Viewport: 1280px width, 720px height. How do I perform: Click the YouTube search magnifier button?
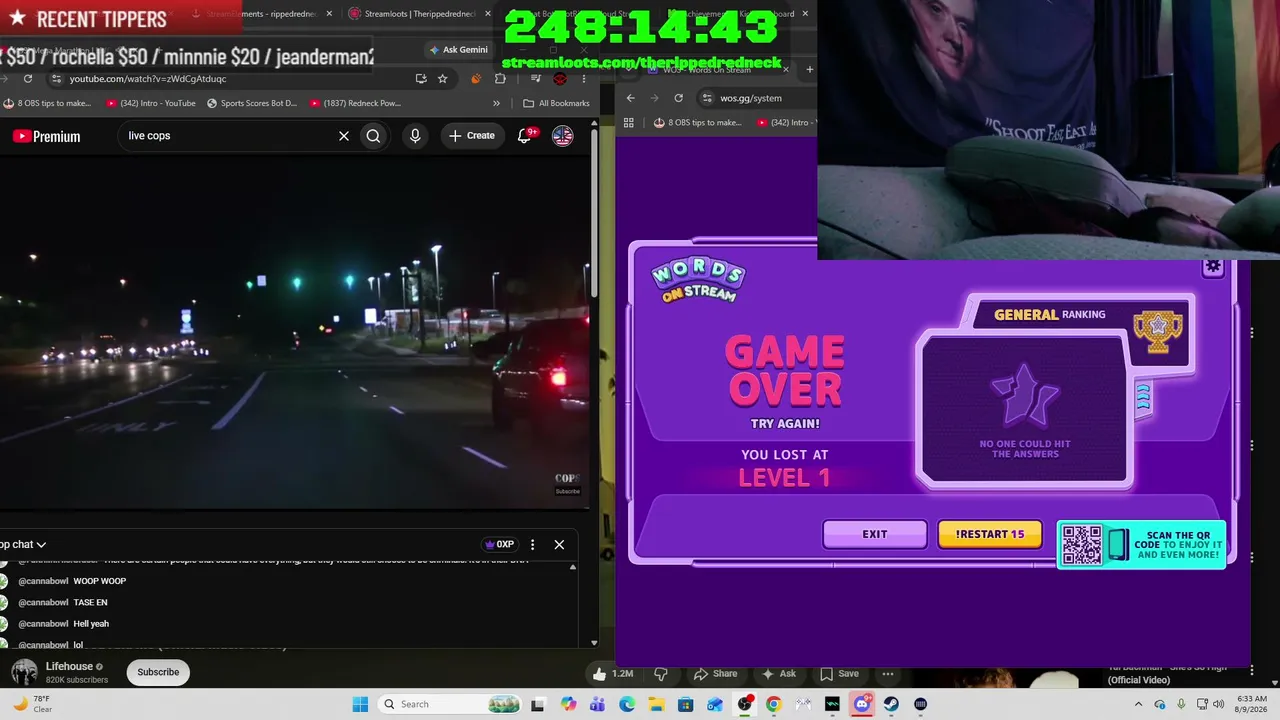tap(373, 136)
